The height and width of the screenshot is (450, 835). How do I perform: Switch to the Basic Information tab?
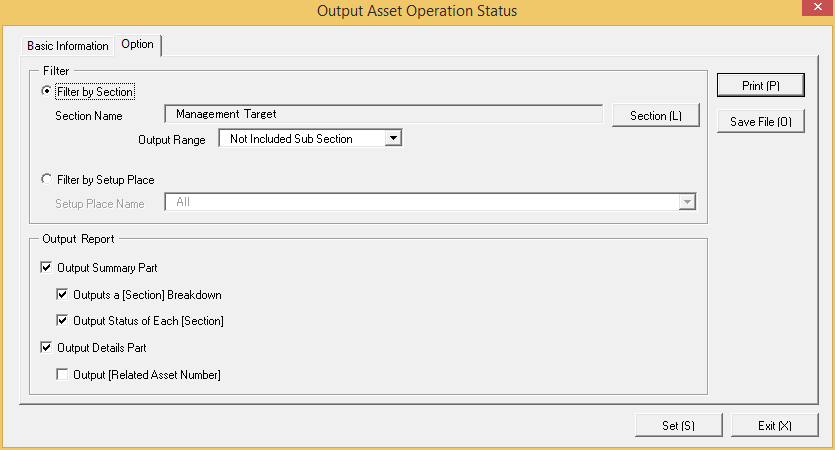click(68, 46)
